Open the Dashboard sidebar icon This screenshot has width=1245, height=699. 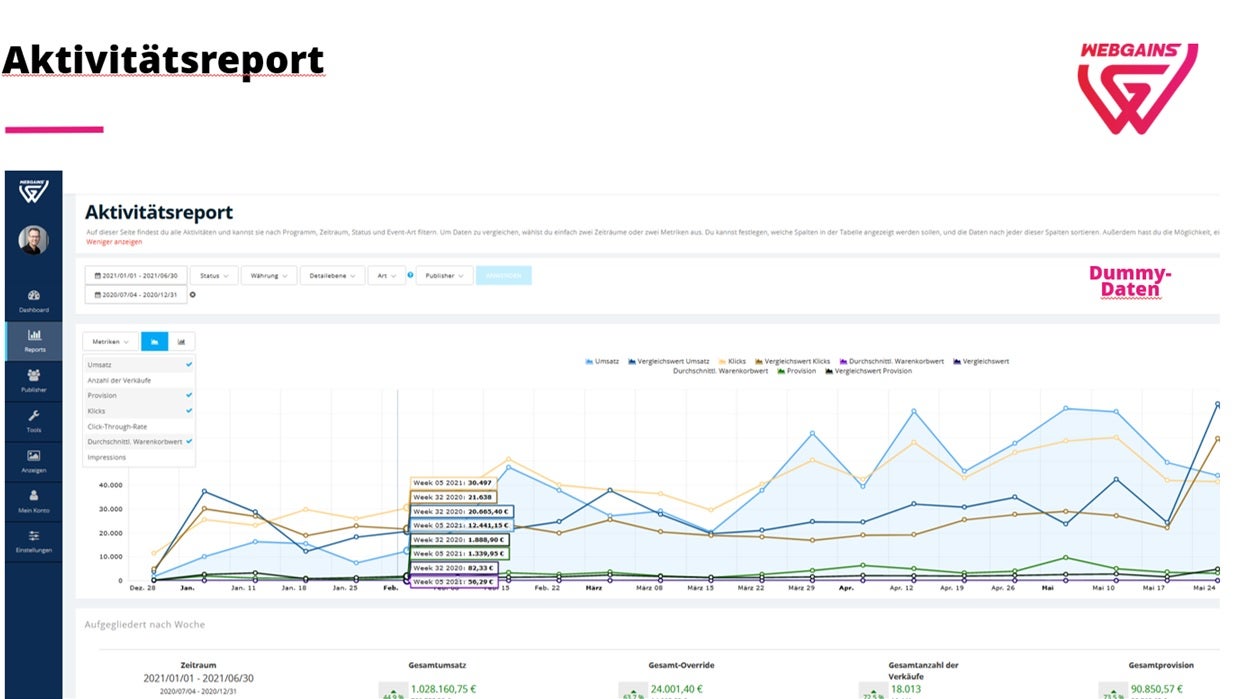(33, 300)
